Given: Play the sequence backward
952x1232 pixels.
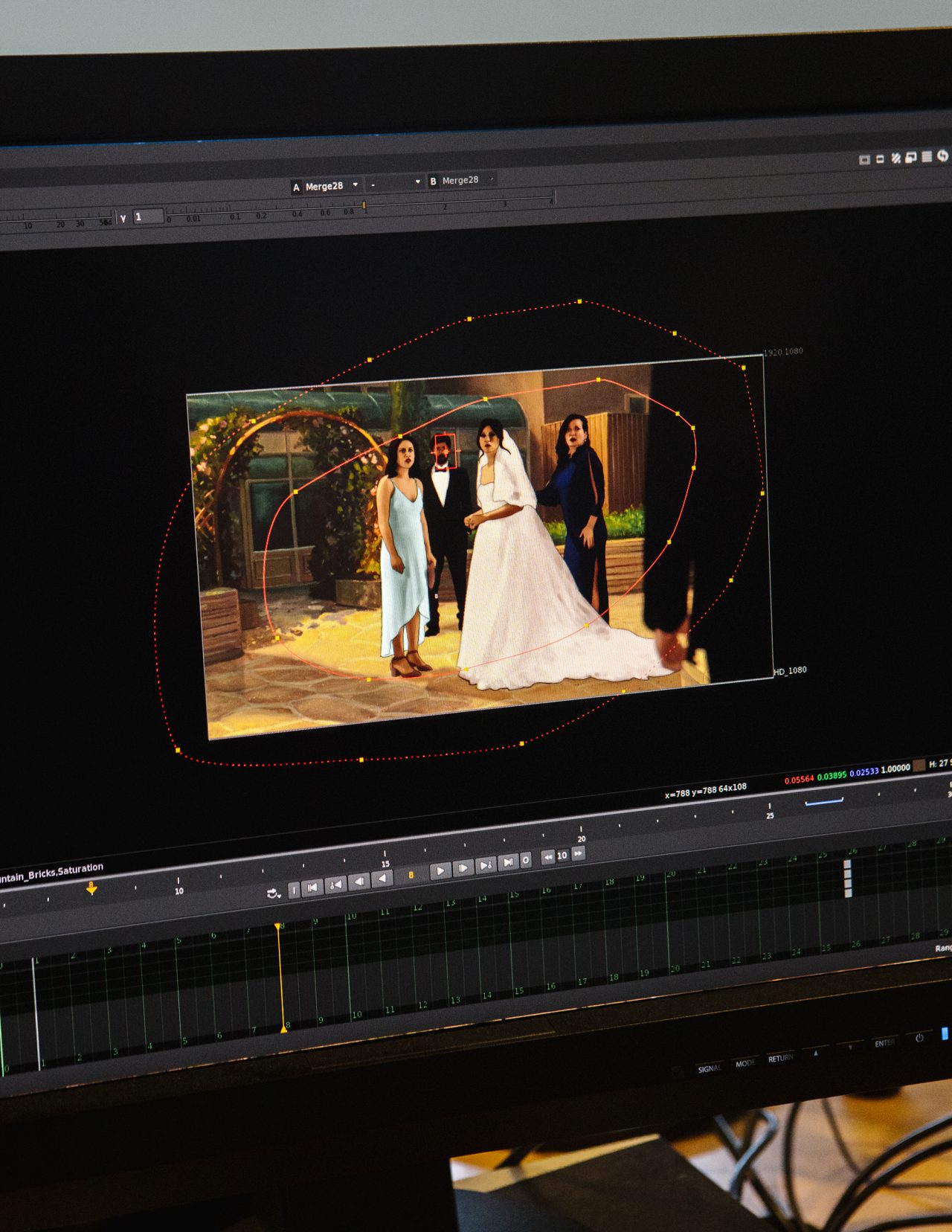Looking at the screenshot, I should 382,879.
